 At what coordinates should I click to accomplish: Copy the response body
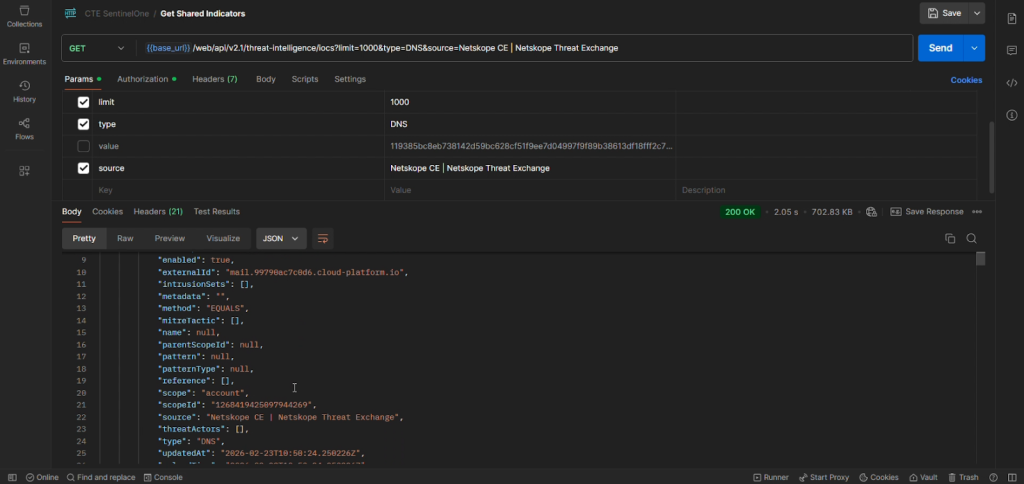point(950,238)
